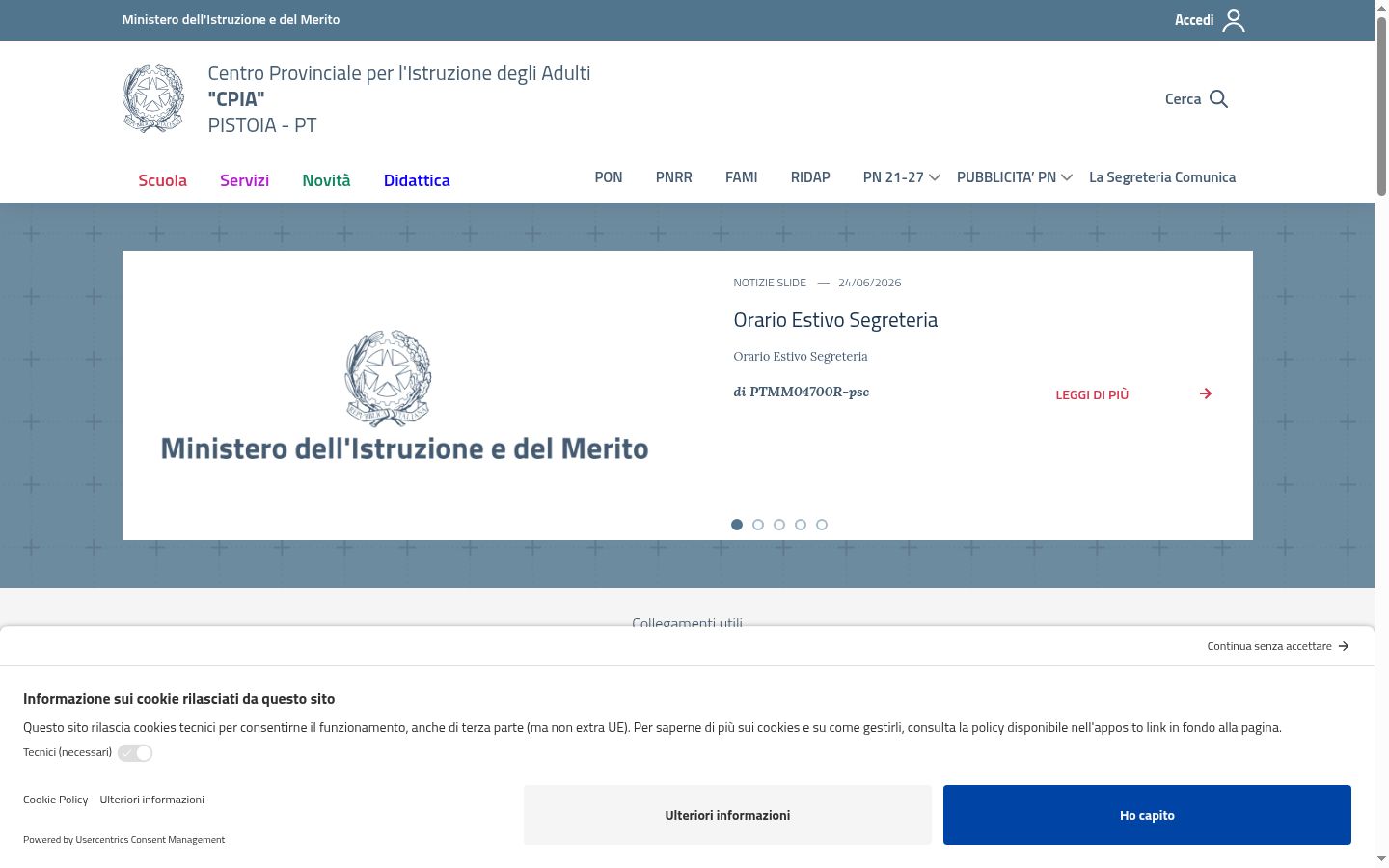Screen dimensions: 1389x868
Task: Go to the PON section
Action: click(609, 177)
